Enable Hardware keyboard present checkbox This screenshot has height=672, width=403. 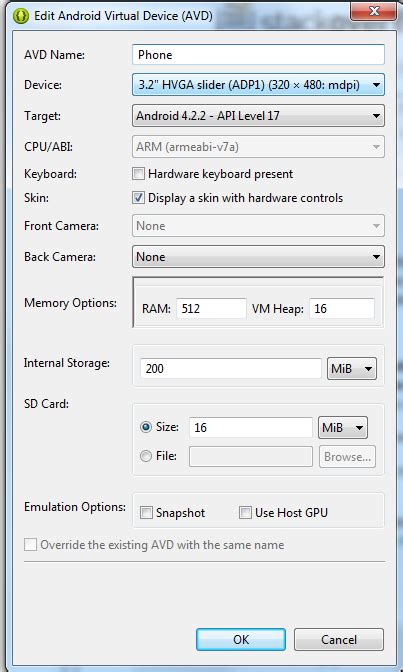138,174
